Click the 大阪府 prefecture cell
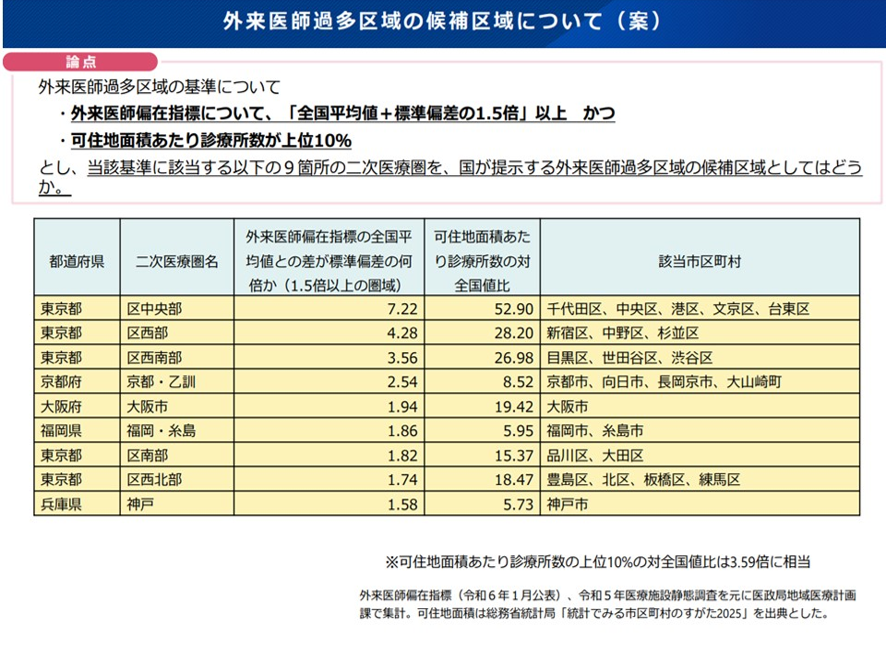886x664 pixels. coord(62,407)
